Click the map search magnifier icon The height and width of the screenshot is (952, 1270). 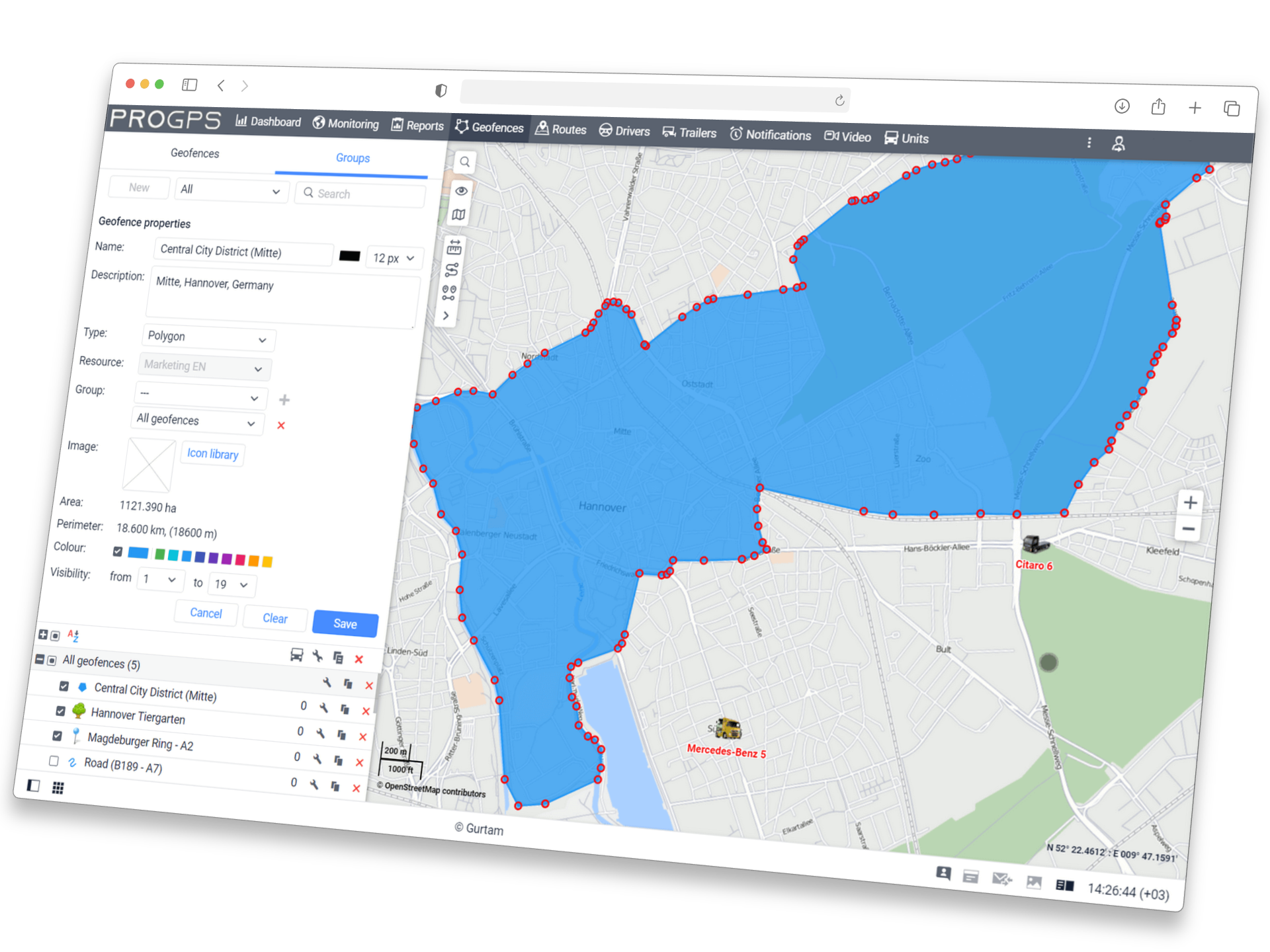465,162
